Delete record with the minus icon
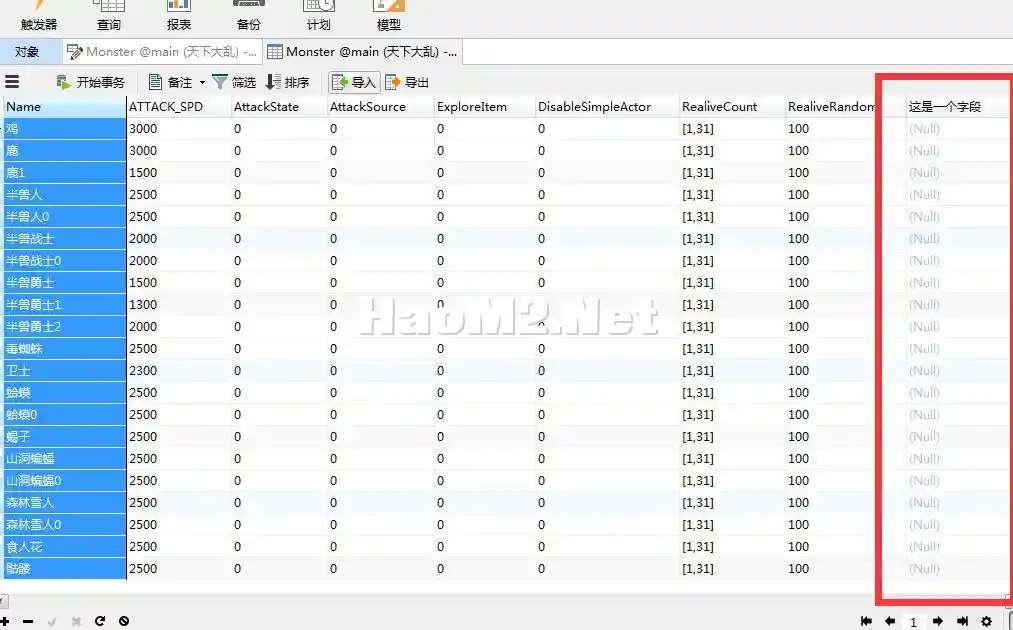The height and width of the screenshot is (630, 1013). coord(28,621)
